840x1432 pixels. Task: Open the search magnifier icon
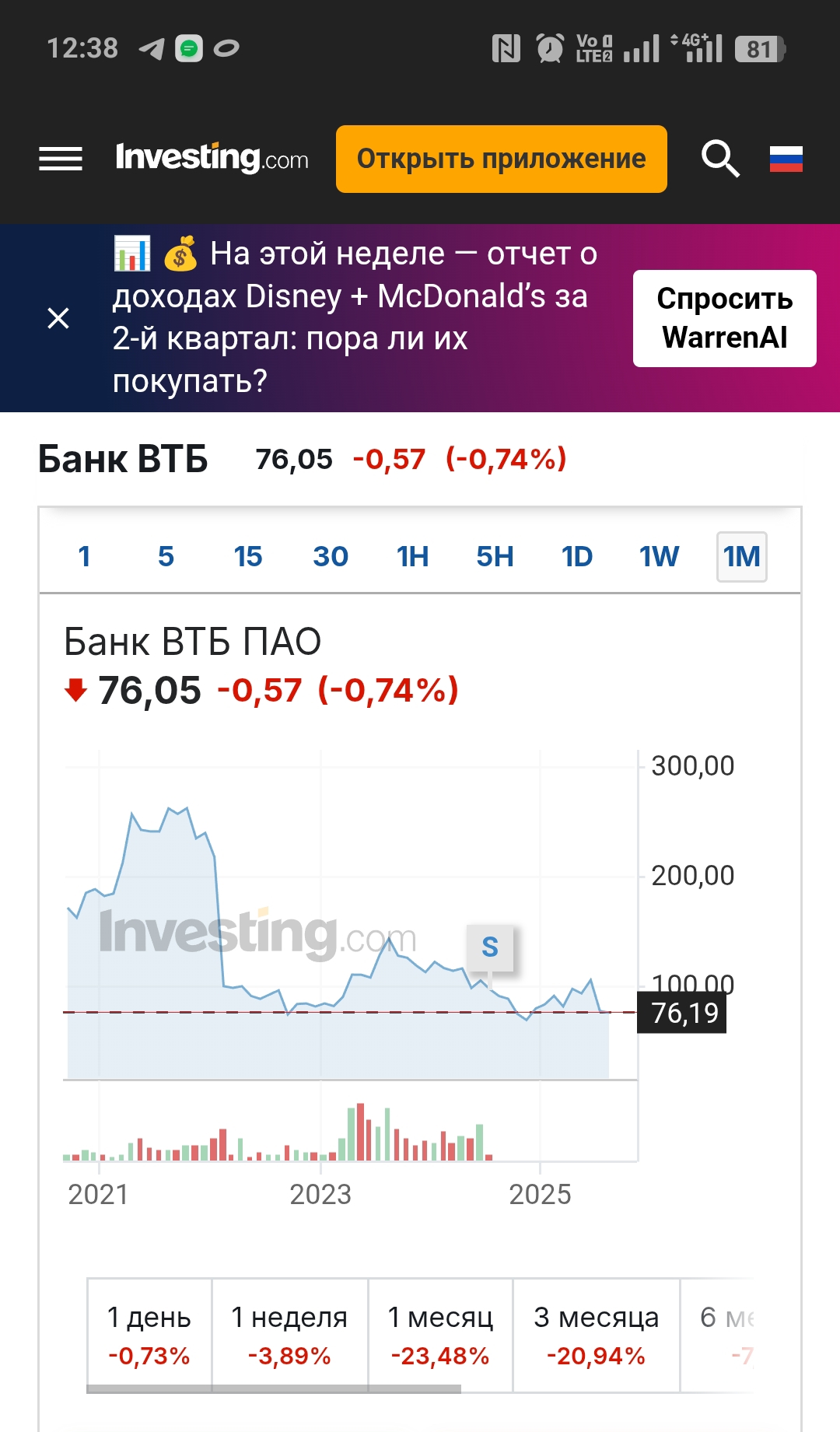pyautogui.click(x=720, y=159)
